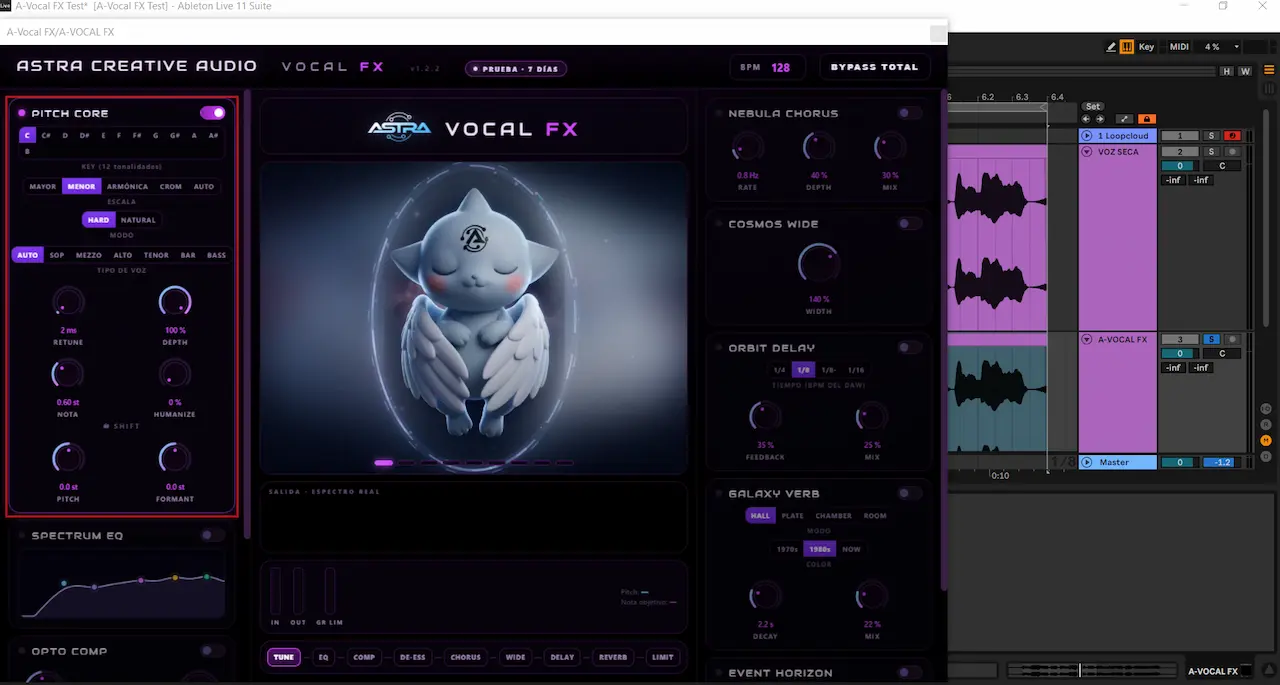Solo the 1 Loopcloud track
The width and height of the screenshot is (1280, 685).
pyautogui.click(x=1211, y=136)
